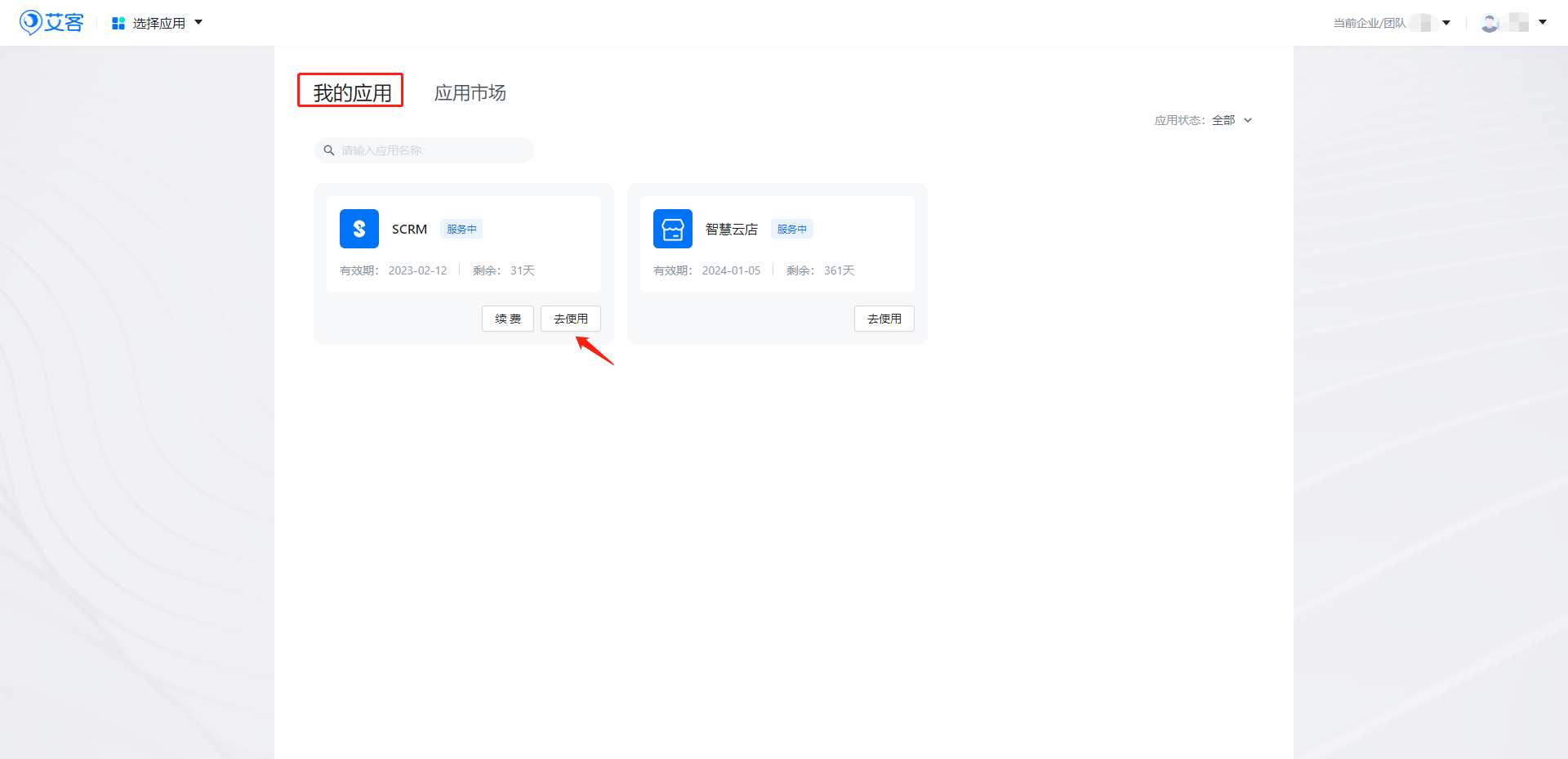This screenshot has width=1568, height=759.
Task: Click the blue SCRM app icon
Action: point(359,229)
